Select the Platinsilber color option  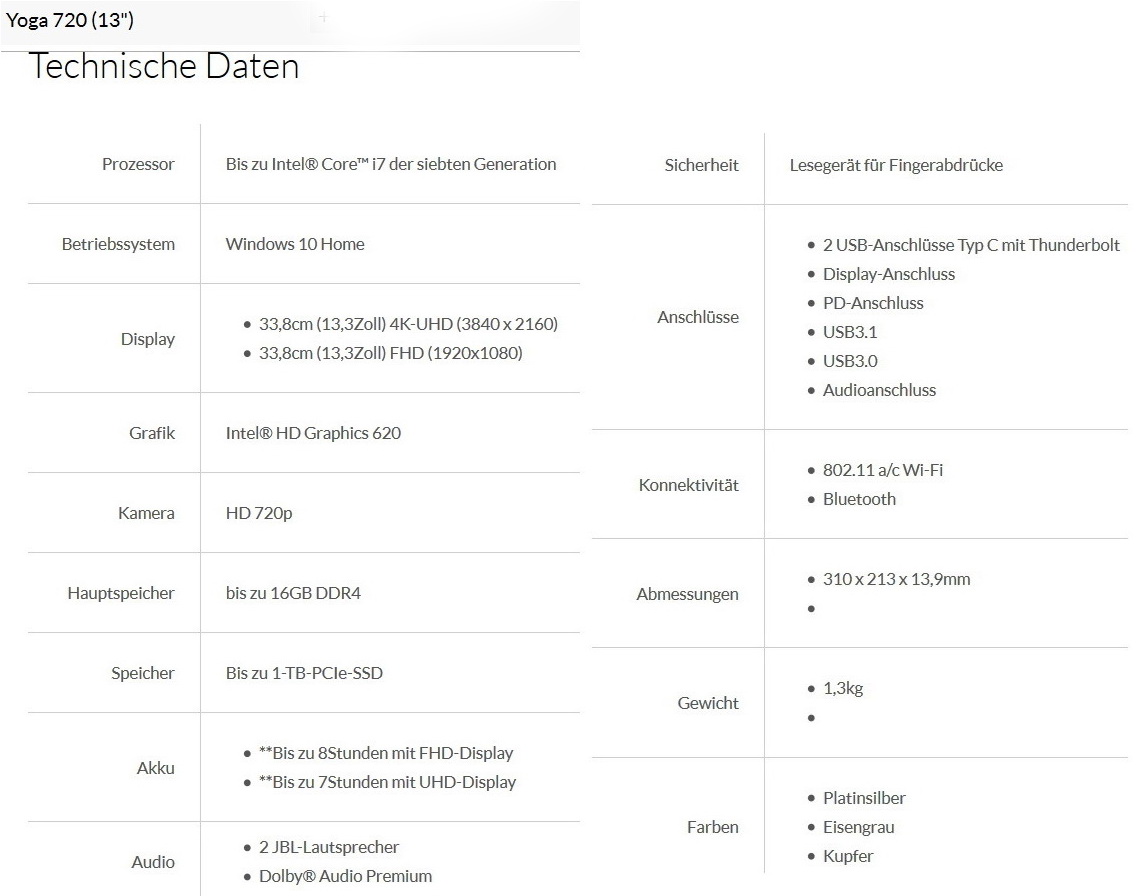coord(864,798)
